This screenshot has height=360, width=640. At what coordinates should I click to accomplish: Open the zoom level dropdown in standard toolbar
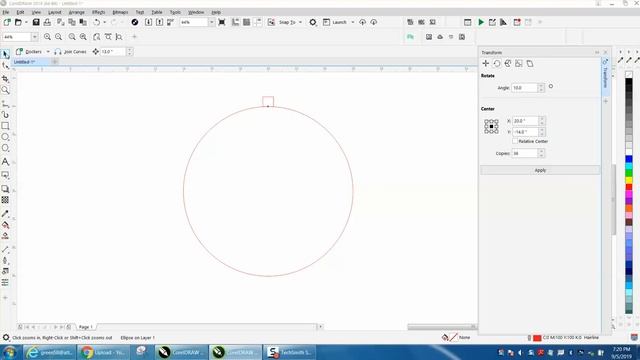211,22
